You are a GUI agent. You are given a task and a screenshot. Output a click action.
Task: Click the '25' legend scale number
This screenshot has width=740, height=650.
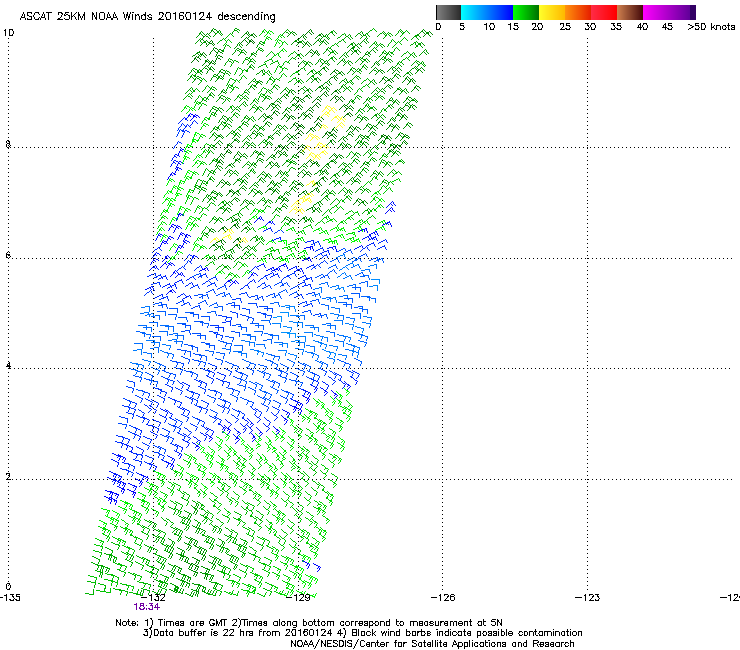565,27
